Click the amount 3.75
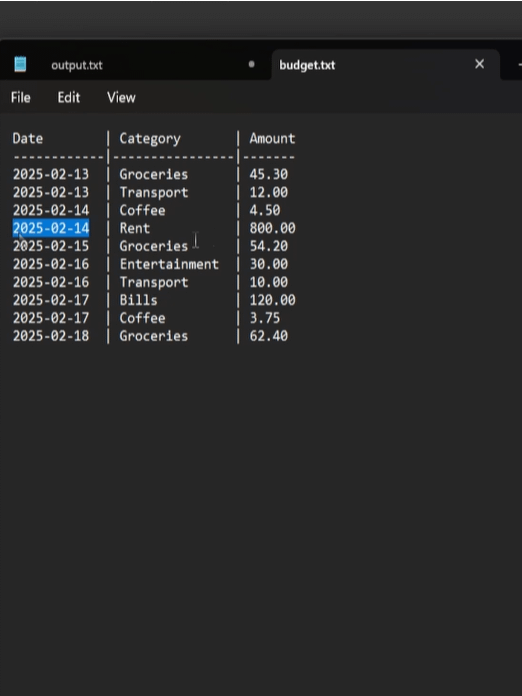The image size is (522, 696). (x=265, y=318)
